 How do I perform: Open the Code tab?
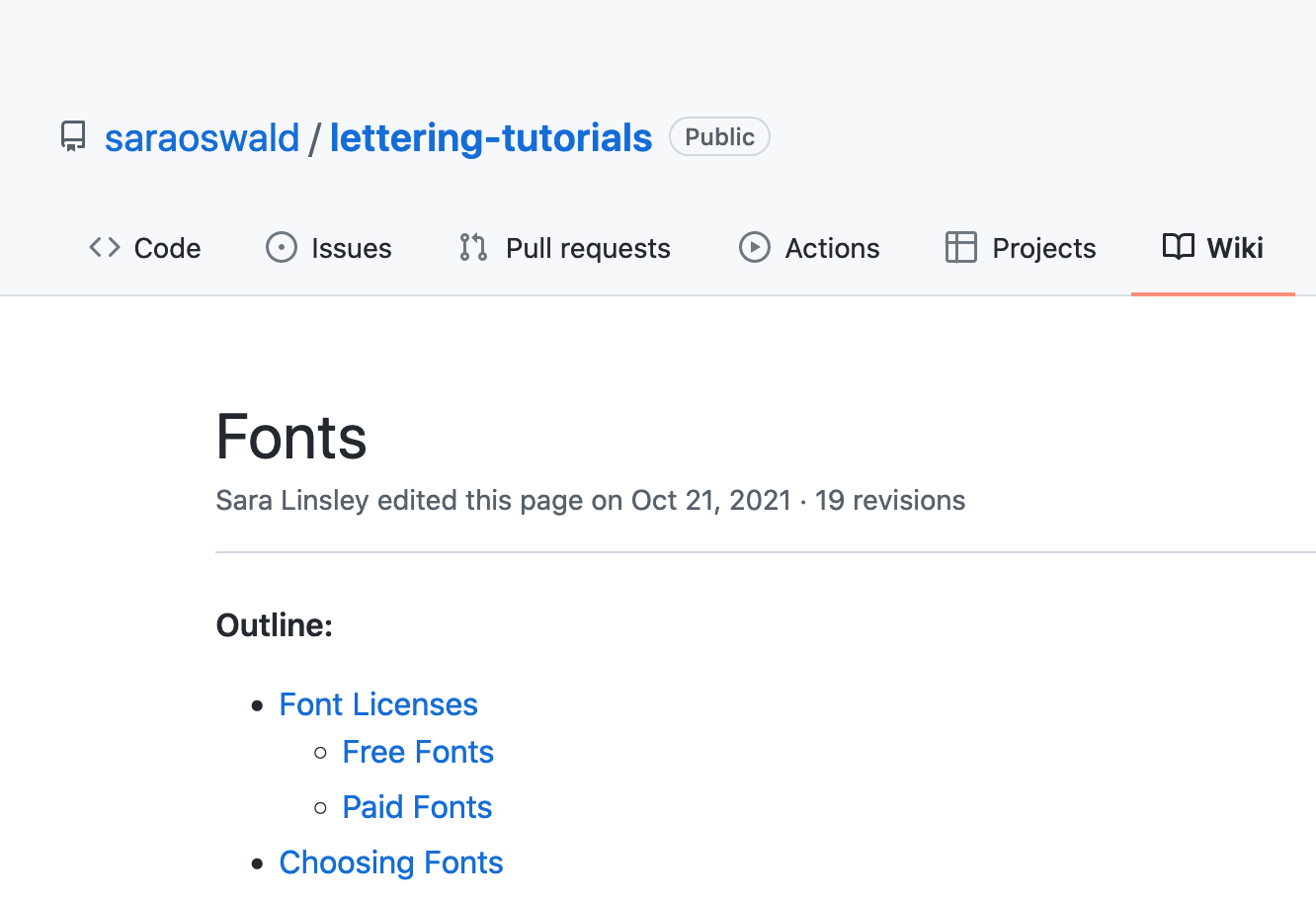click(x=167, y=248)
